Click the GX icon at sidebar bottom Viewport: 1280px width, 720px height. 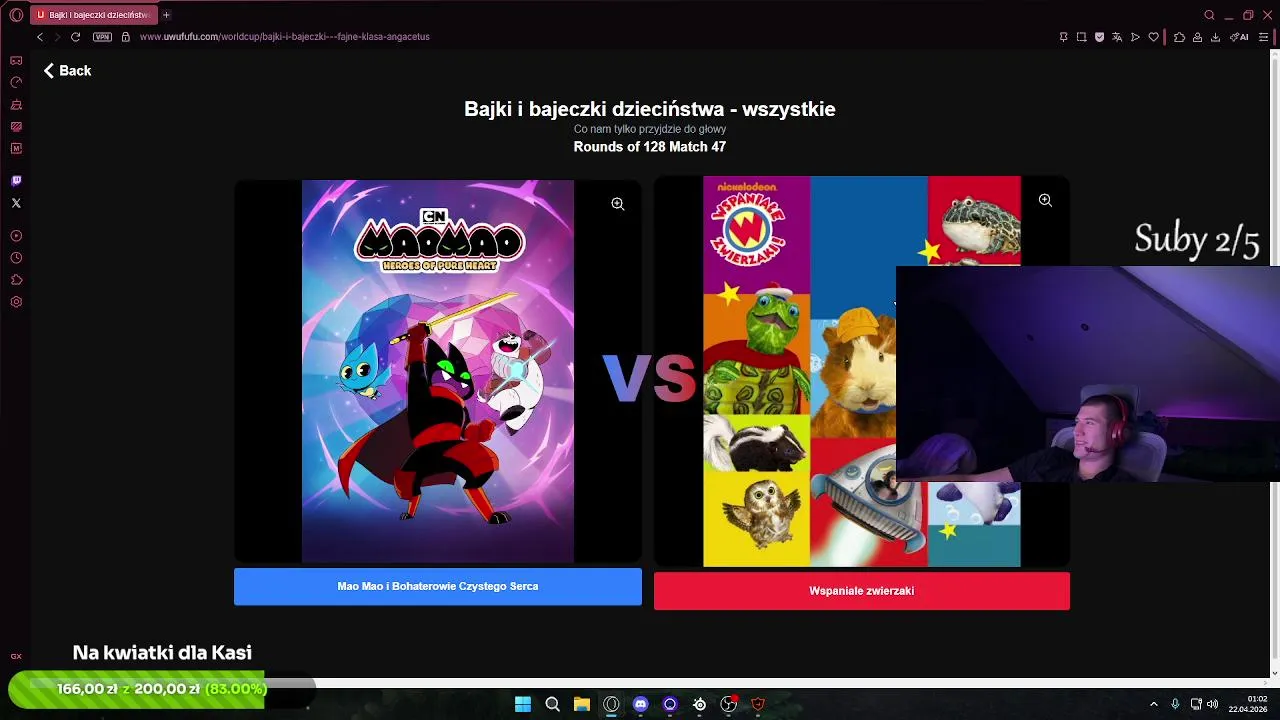[16, 656]
